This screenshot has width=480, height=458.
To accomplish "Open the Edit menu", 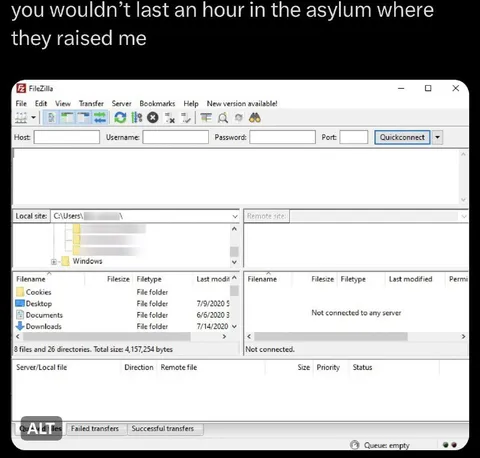I will [x=41, y=104].
